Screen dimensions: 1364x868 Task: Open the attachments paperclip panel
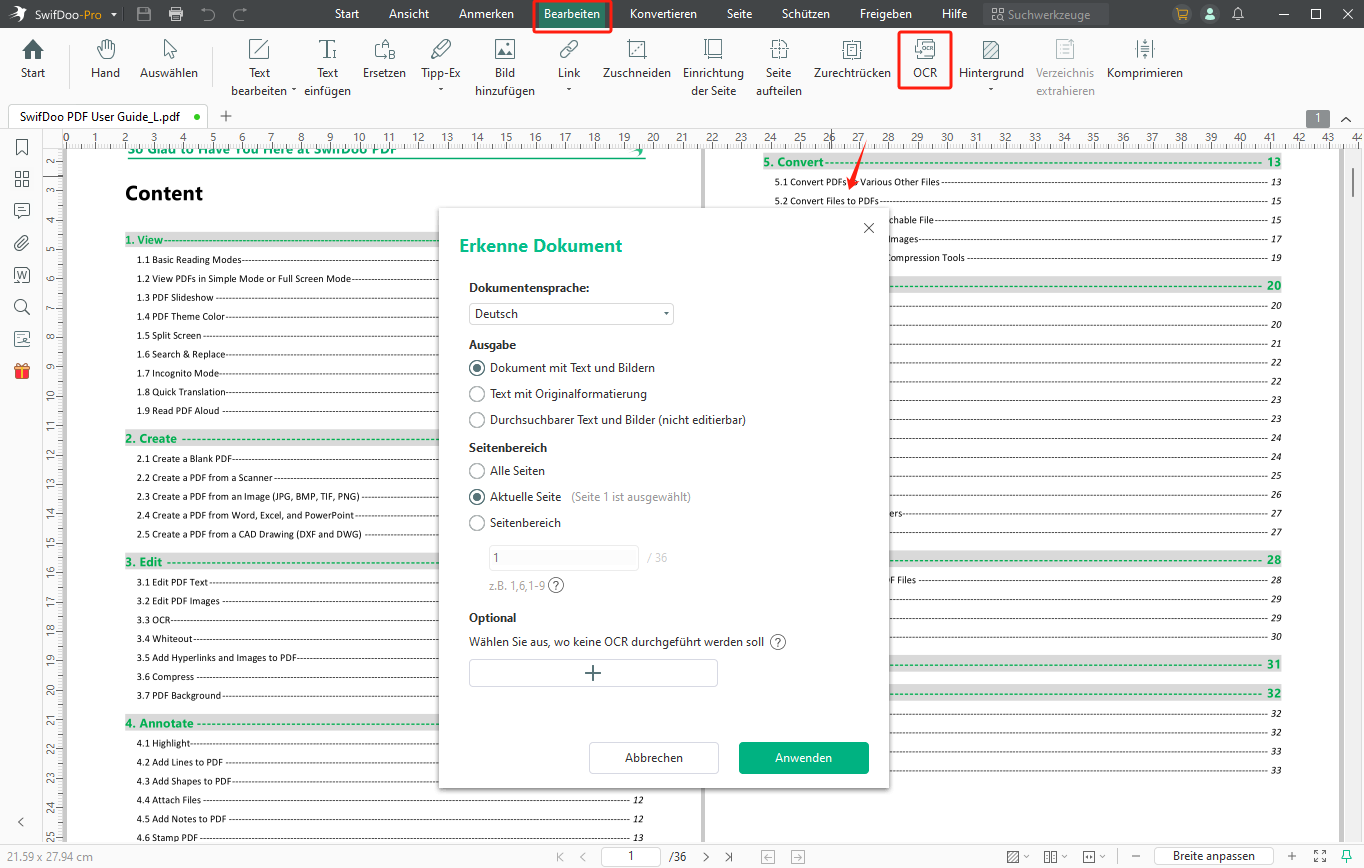(21, 243)
